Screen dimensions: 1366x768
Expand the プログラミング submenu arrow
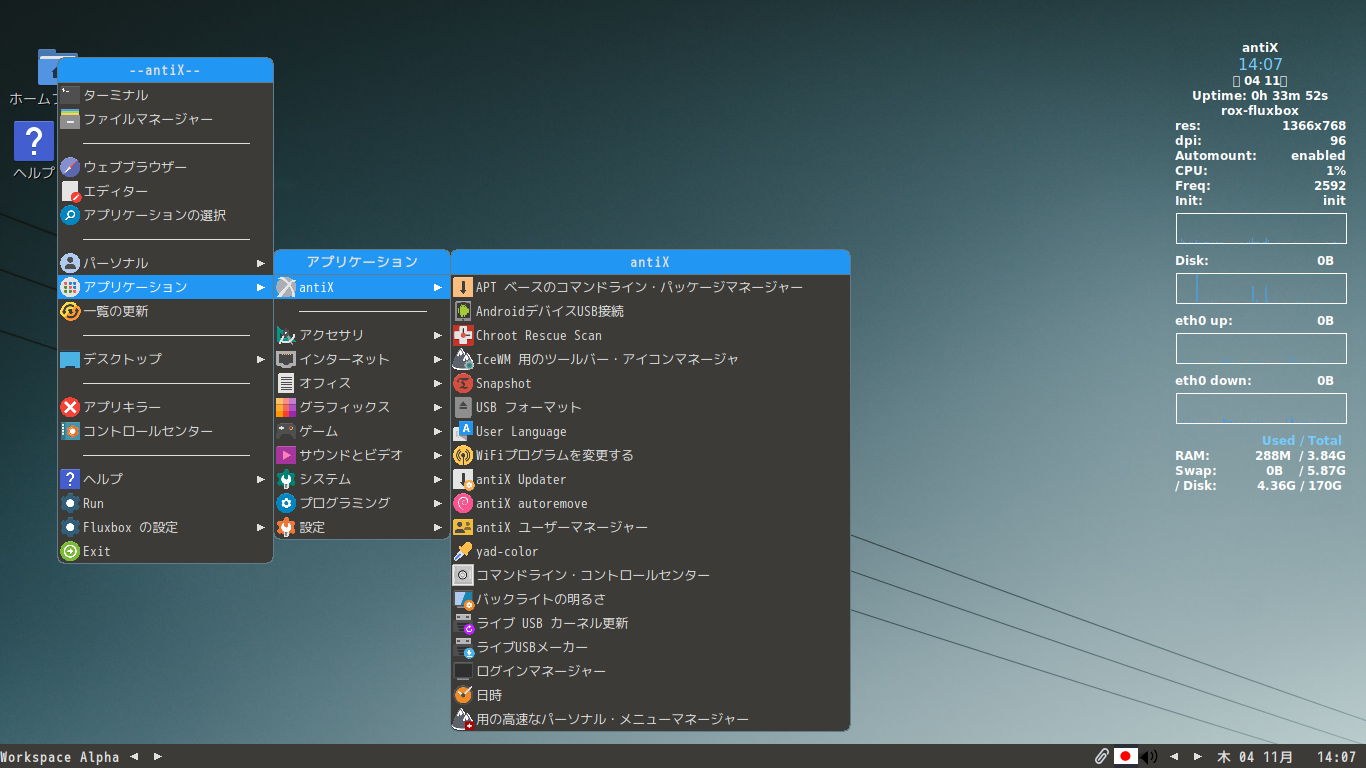437,503
